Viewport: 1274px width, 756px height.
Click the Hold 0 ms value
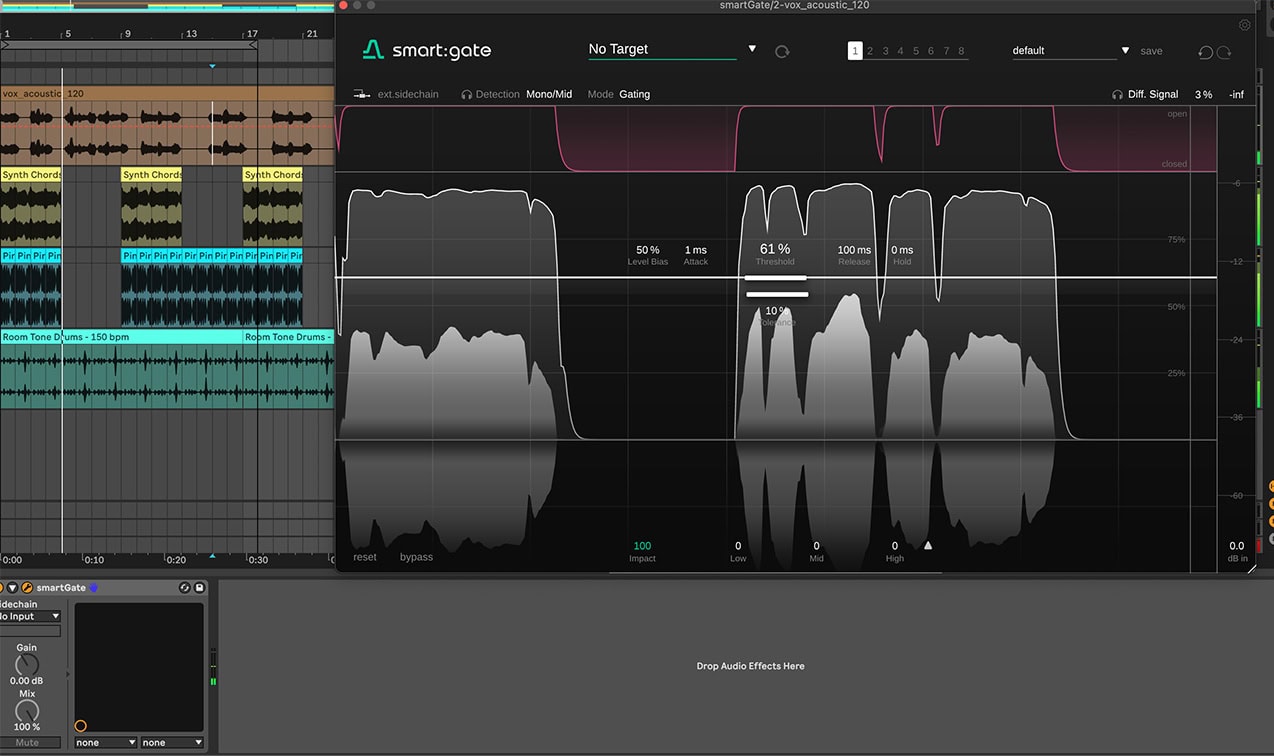[x=902, y=250]
